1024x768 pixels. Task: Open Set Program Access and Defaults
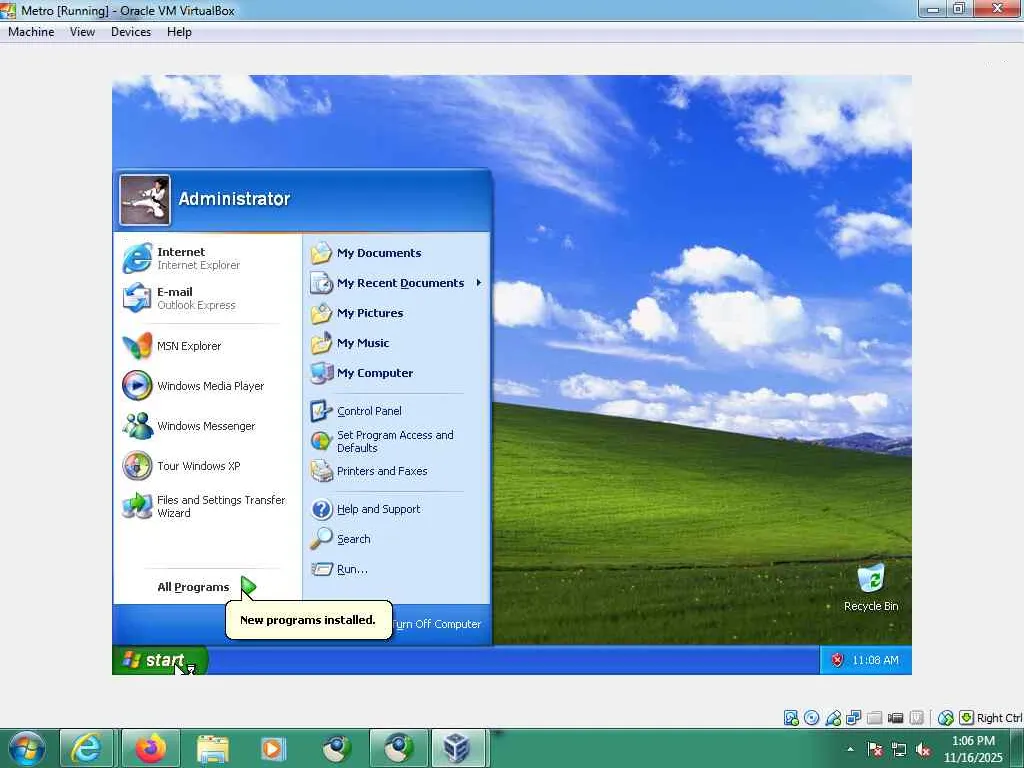click(396, 441)
